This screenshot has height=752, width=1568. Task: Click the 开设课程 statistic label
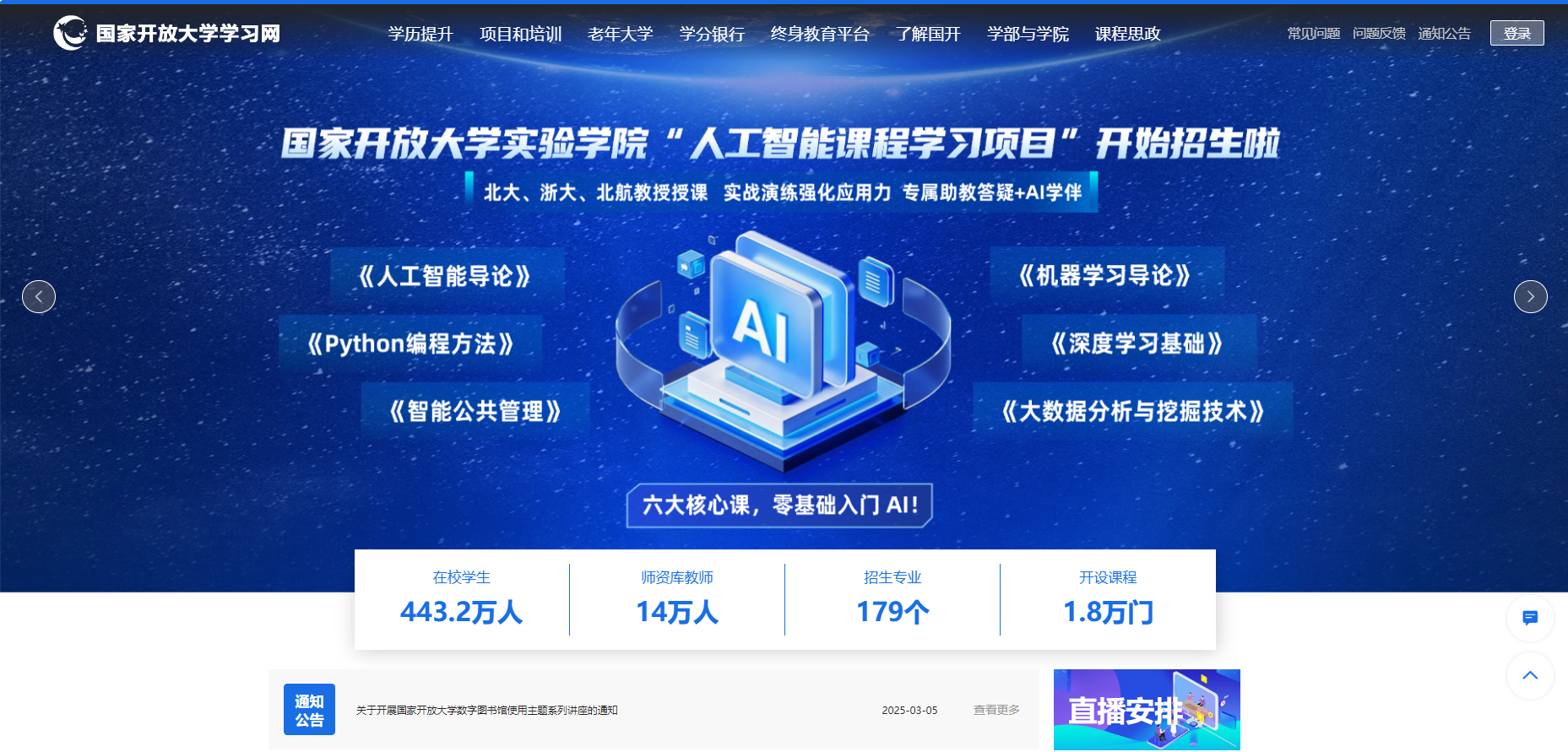coord(1108,577)
